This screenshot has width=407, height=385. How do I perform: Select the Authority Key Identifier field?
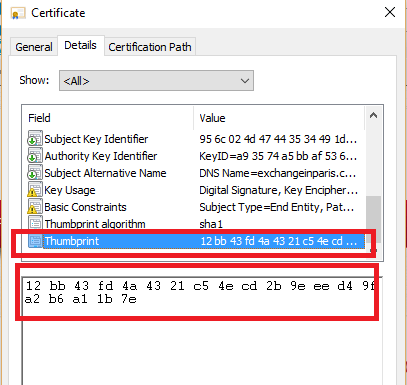[101, 156]
